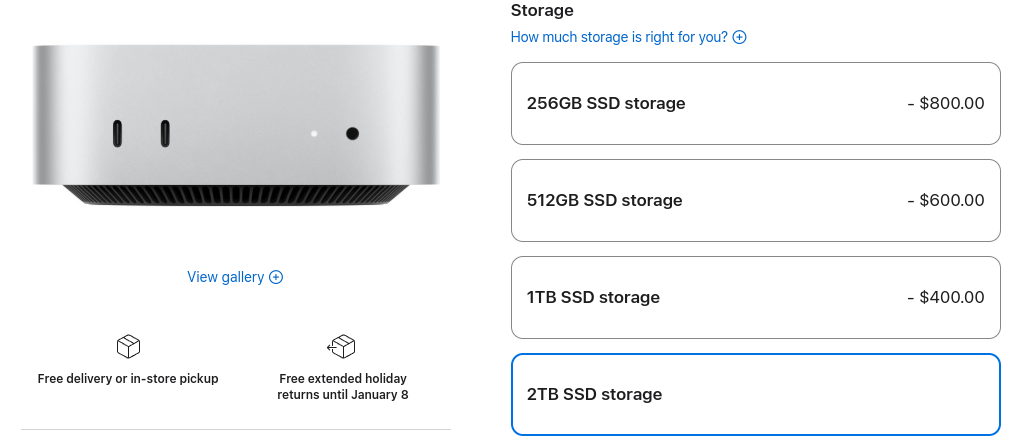Click the status indicator light on Mac mini
This screenshot has width=1018, height=442.
pyautogui.click(x=314, y=133)
